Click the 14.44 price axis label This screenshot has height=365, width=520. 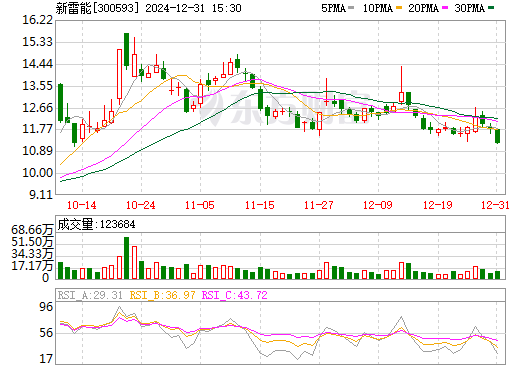coord(38,64)
